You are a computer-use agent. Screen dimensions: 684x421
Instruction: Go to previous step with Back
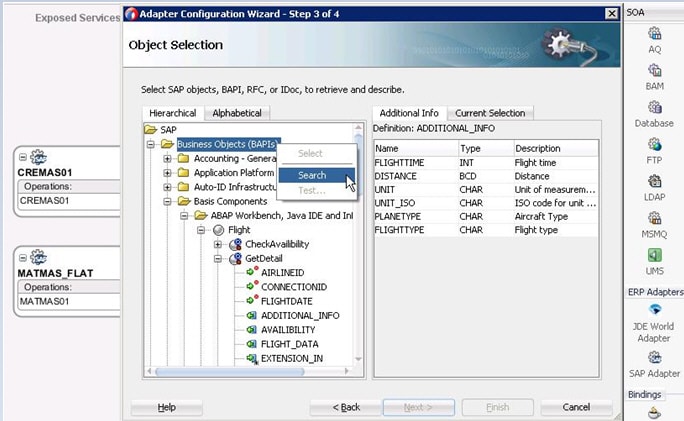click(x=346, y=407)
